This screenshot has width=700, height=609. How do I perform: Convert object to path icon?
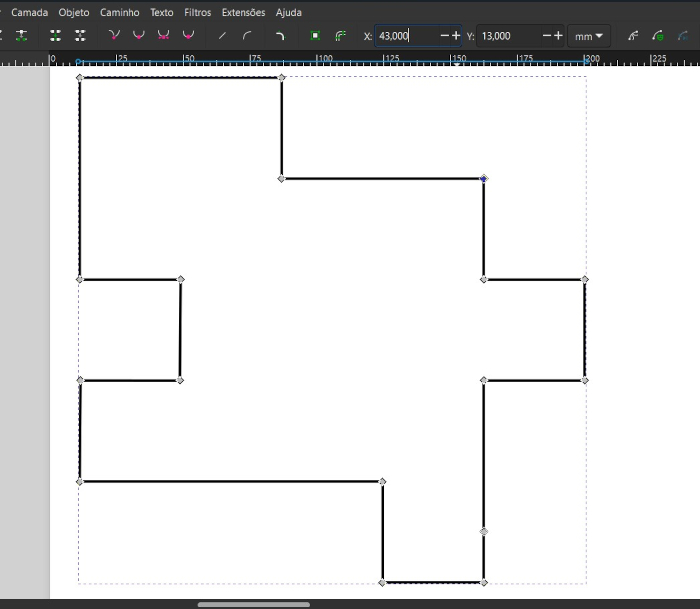pos(315,36)
